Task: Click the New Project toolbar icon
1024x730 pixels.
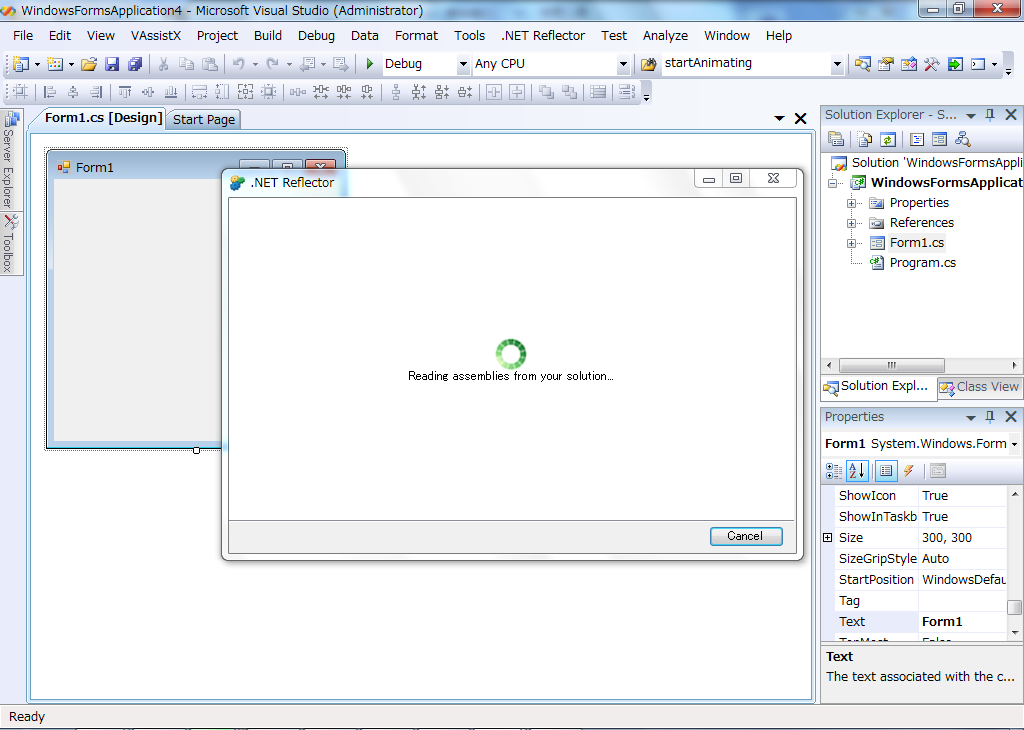Action: pyautogui.click(x=21, y=64)
